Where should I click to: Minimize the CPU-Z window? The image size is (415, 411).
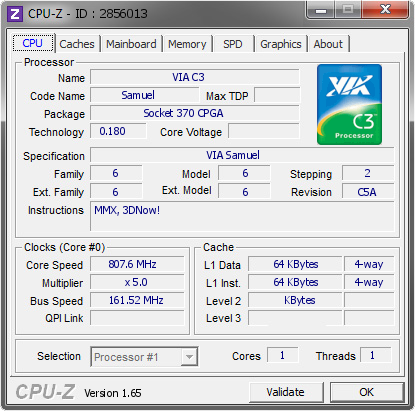pos(321,10)
